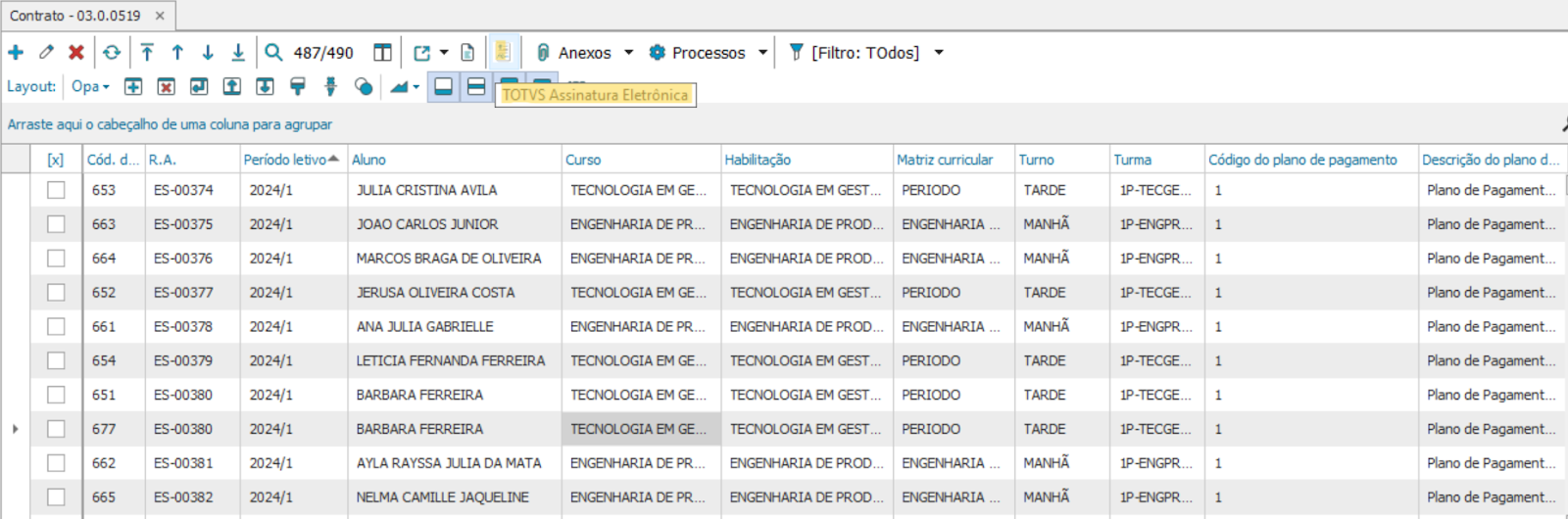1568x519 pixels.
Task: Add a new contract record with plus icon
Action: [16, 52]
